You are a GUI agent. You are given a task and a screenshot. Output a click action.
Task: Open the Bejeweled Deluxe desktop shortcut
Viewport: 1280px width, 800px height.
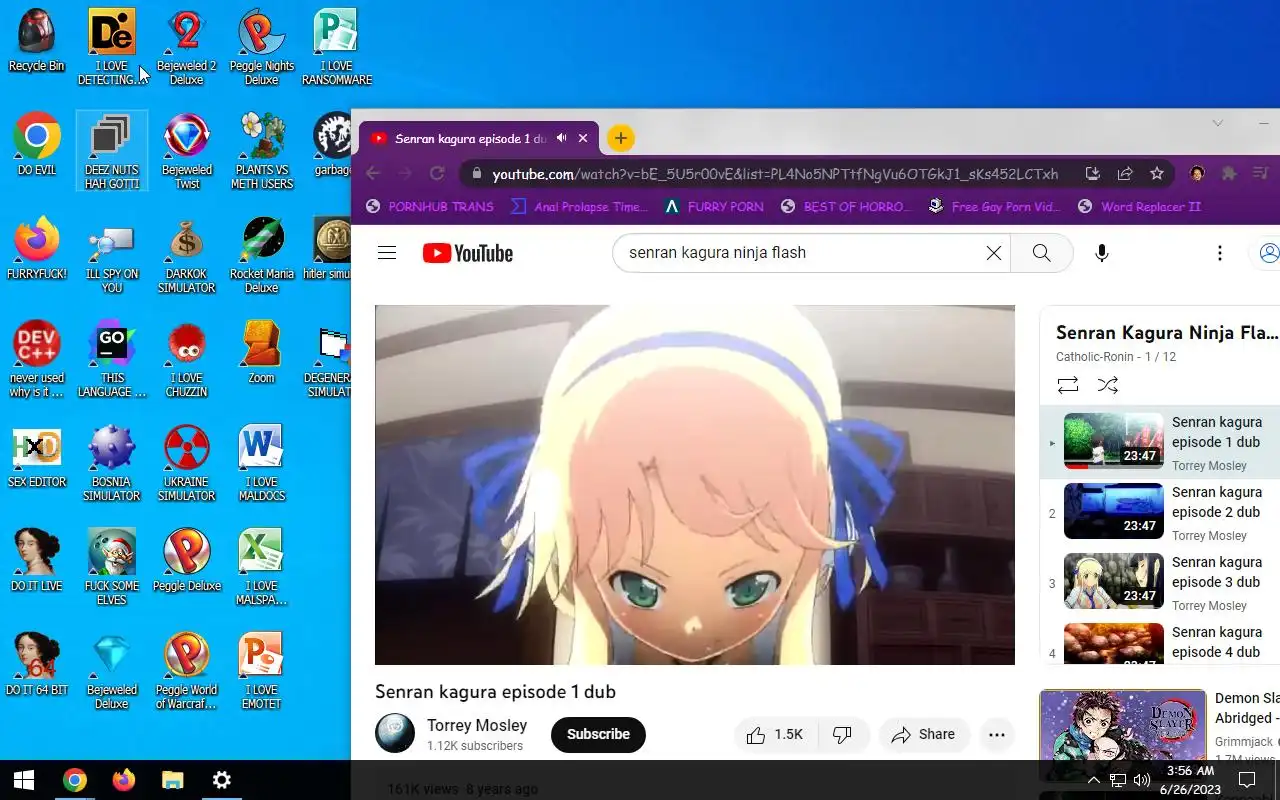112,671
